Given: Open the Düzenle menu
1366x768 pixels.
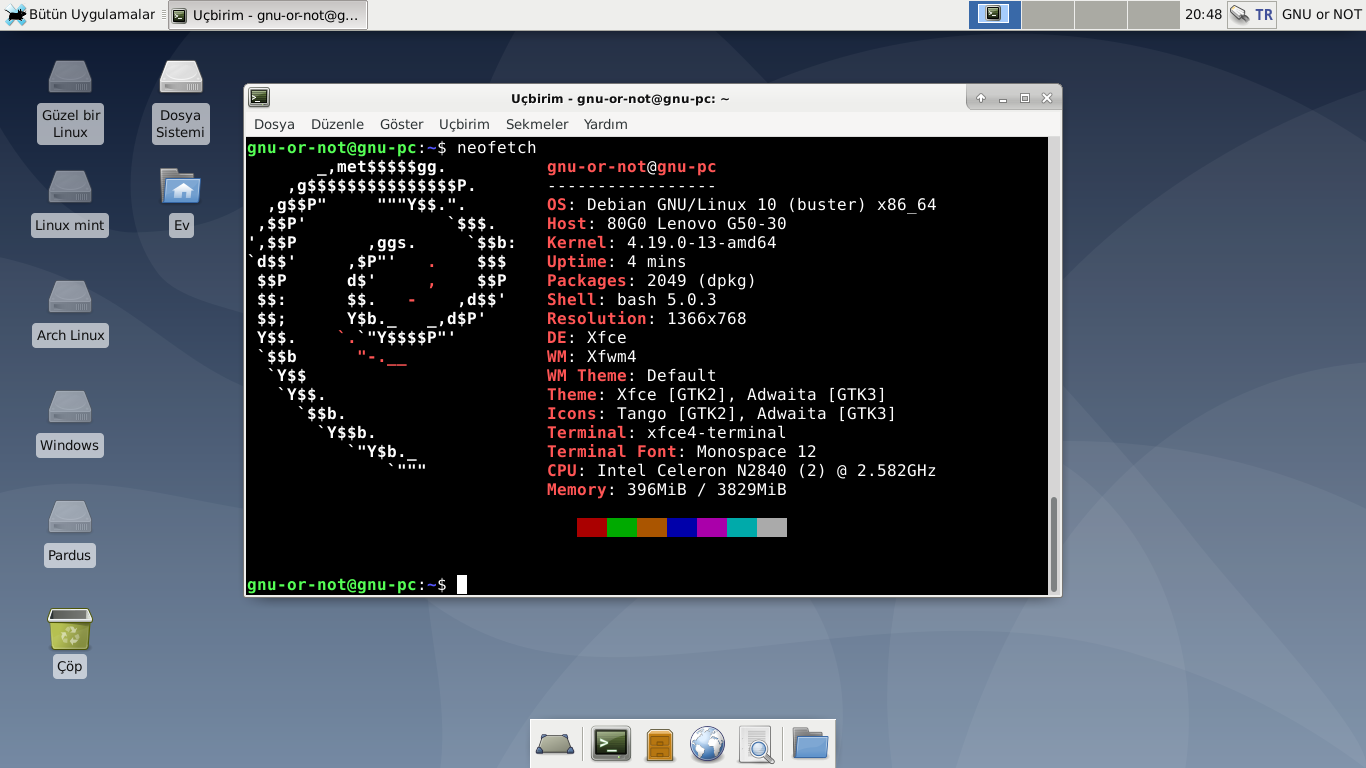Looking at the screenshot, I should [x=337, y=124].
